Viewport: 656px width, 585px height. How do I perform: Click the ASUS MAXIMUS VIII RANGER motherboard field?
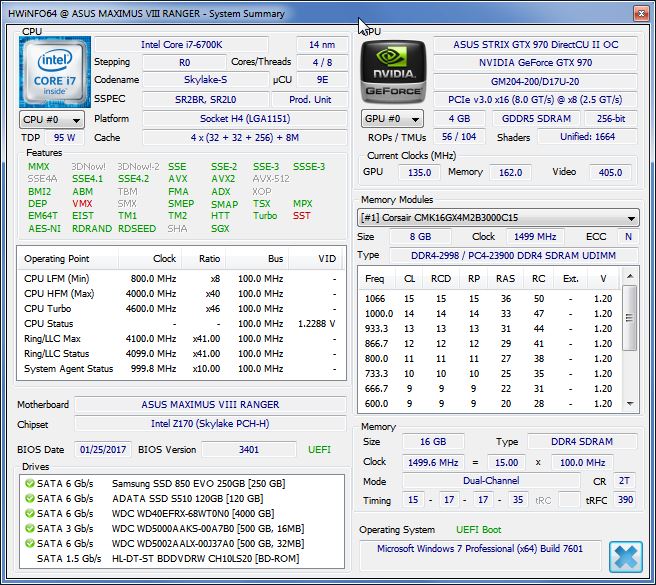210,405
